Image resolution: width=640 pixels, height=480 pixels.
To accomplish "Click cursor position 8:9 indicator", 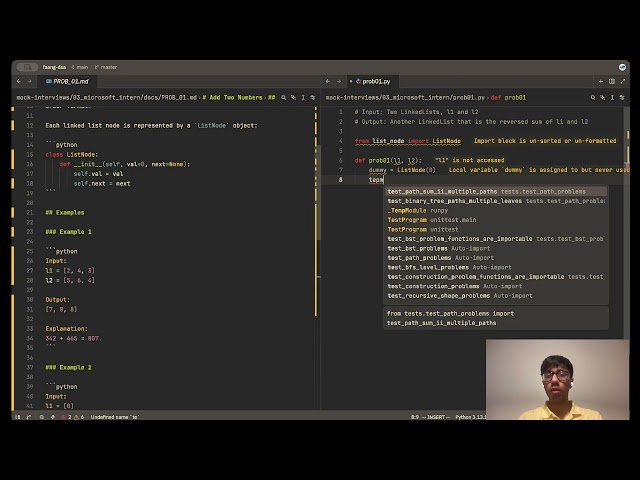I will point(415,417).
